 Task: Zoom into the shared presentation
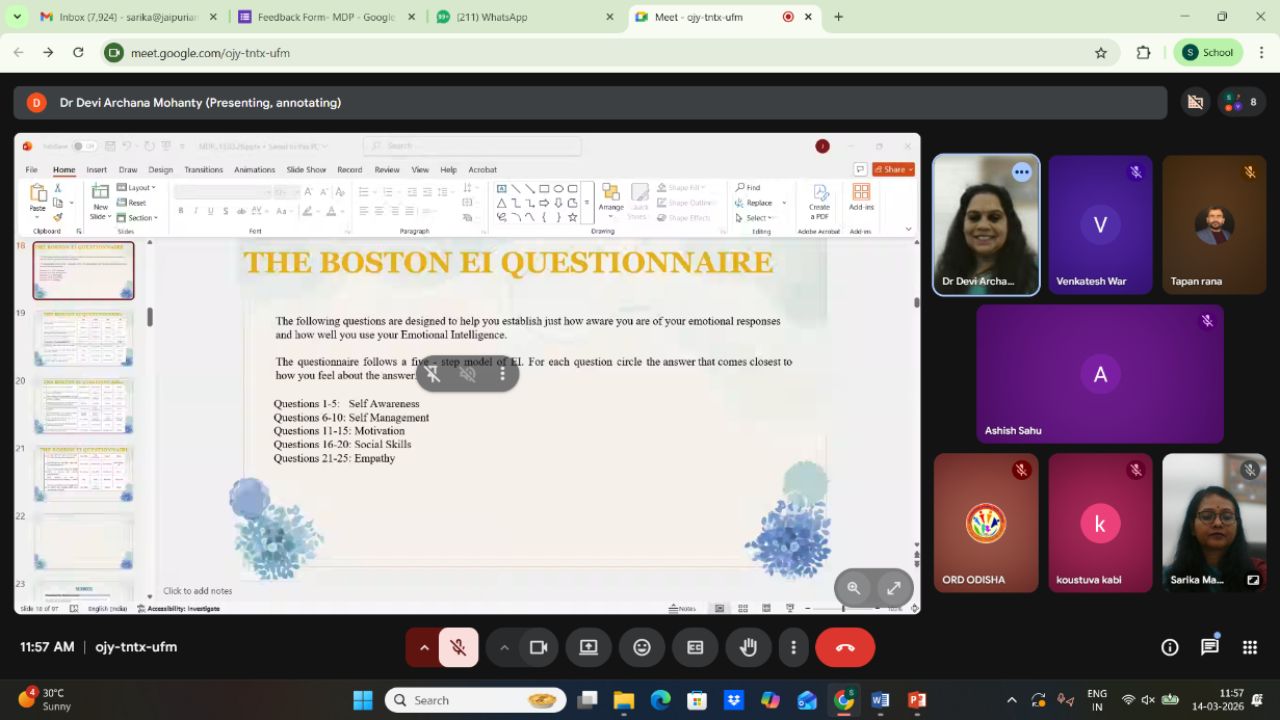click(854, 588)
